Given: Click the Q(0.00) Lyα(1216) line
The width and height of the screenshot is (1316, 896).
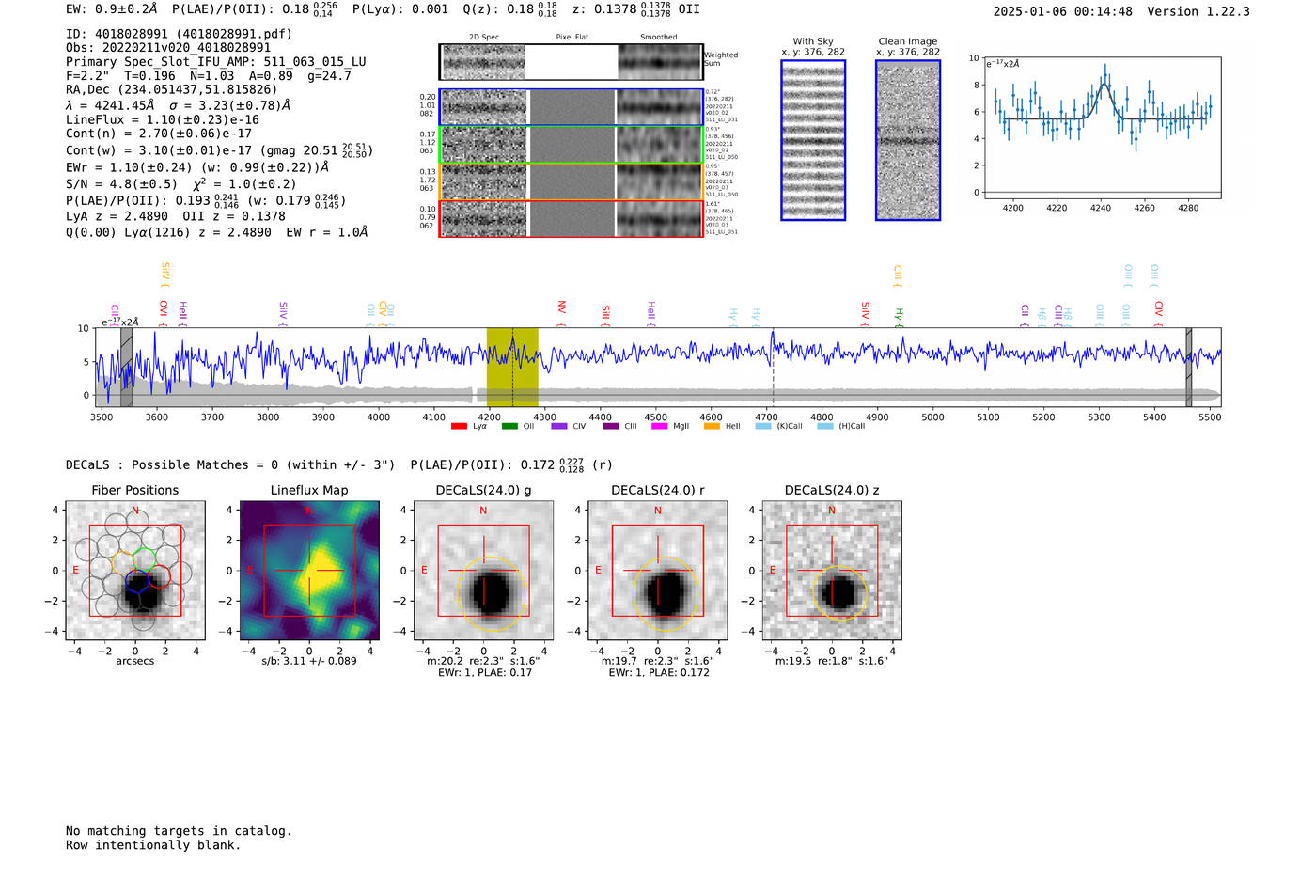Looking at the screenshot, I should [217, 232].
